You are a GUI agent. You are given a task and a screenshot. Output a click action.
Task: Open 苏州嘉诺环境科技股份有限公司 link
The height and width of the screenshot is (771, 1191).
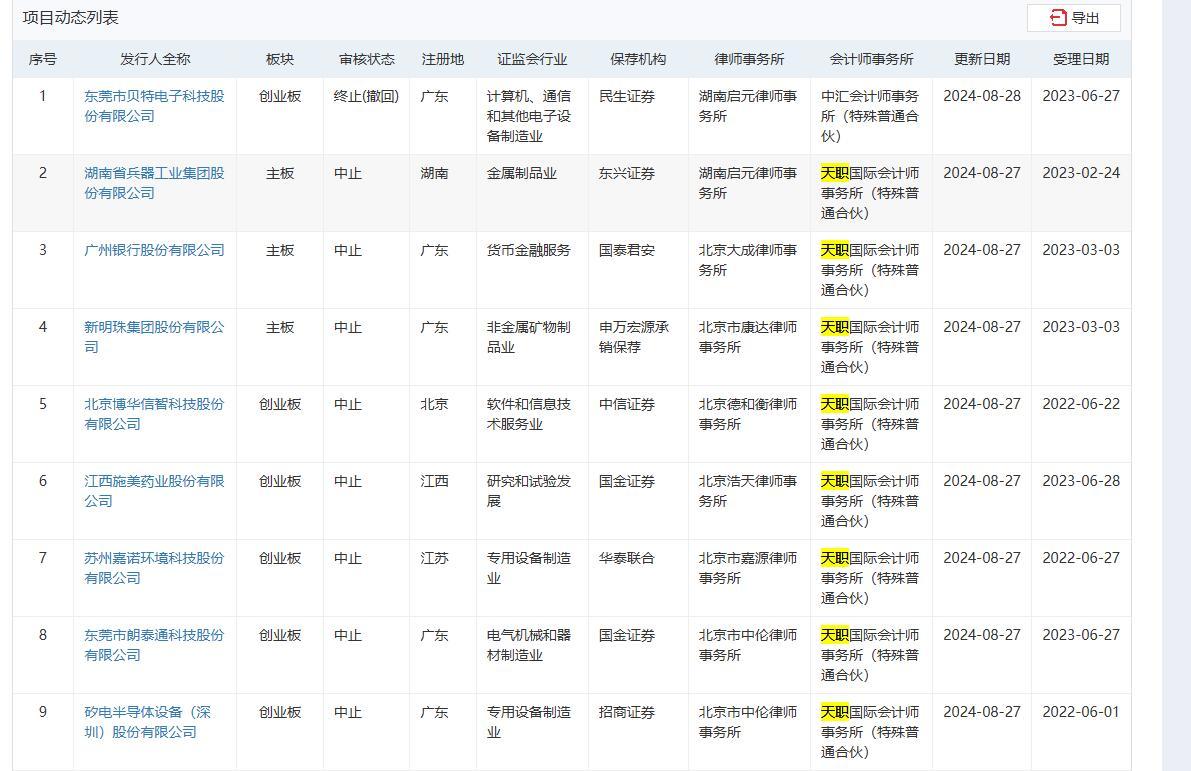154,567
